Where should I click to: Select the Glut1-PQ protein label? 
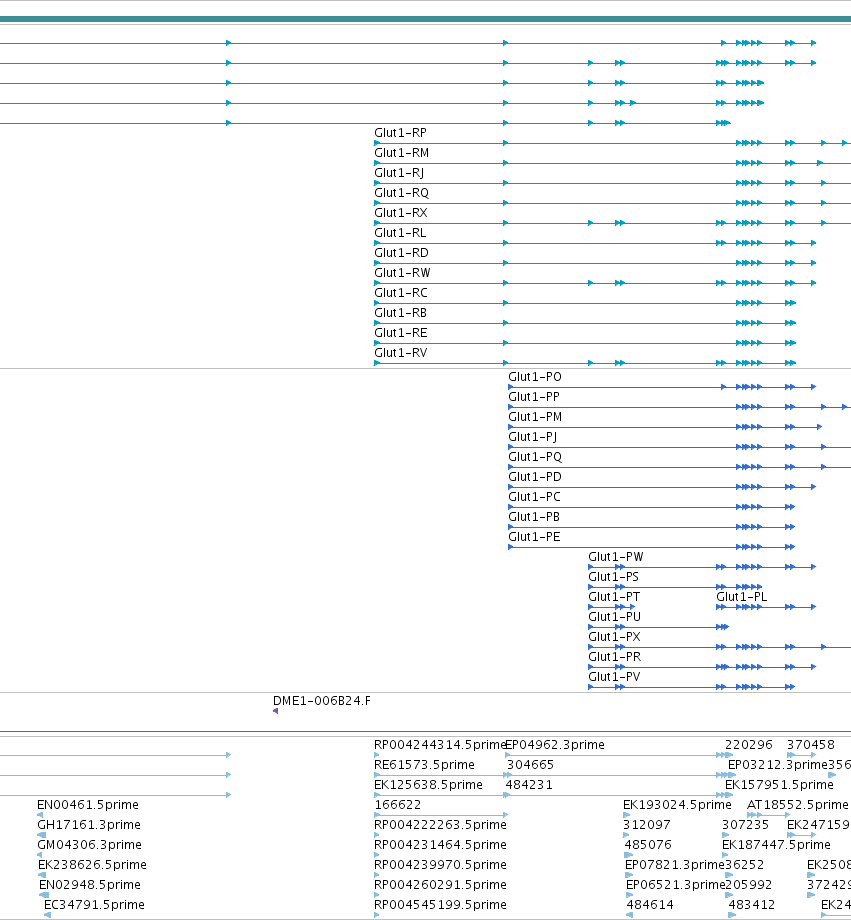click(x=535, y=456)
